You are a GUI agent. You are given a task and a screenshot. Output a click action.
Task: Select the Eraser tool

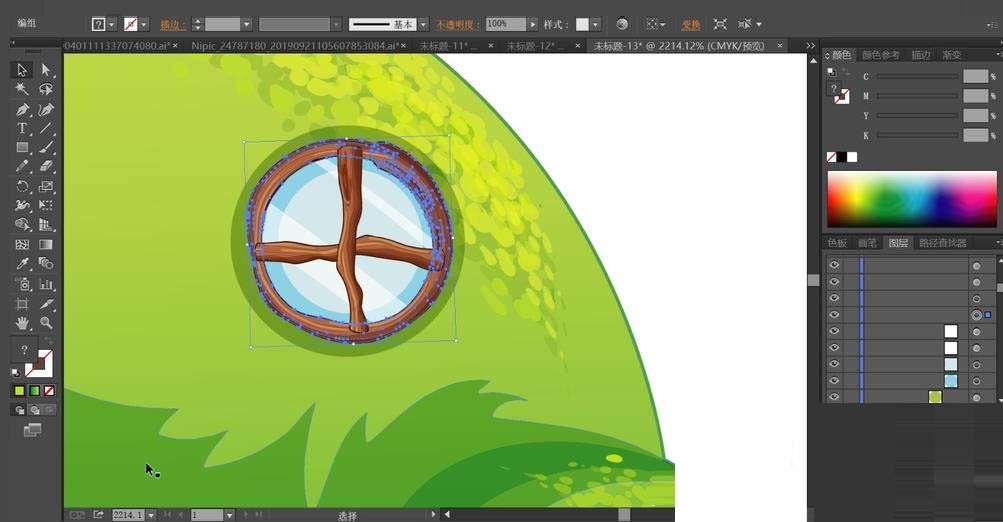point(45,167)
